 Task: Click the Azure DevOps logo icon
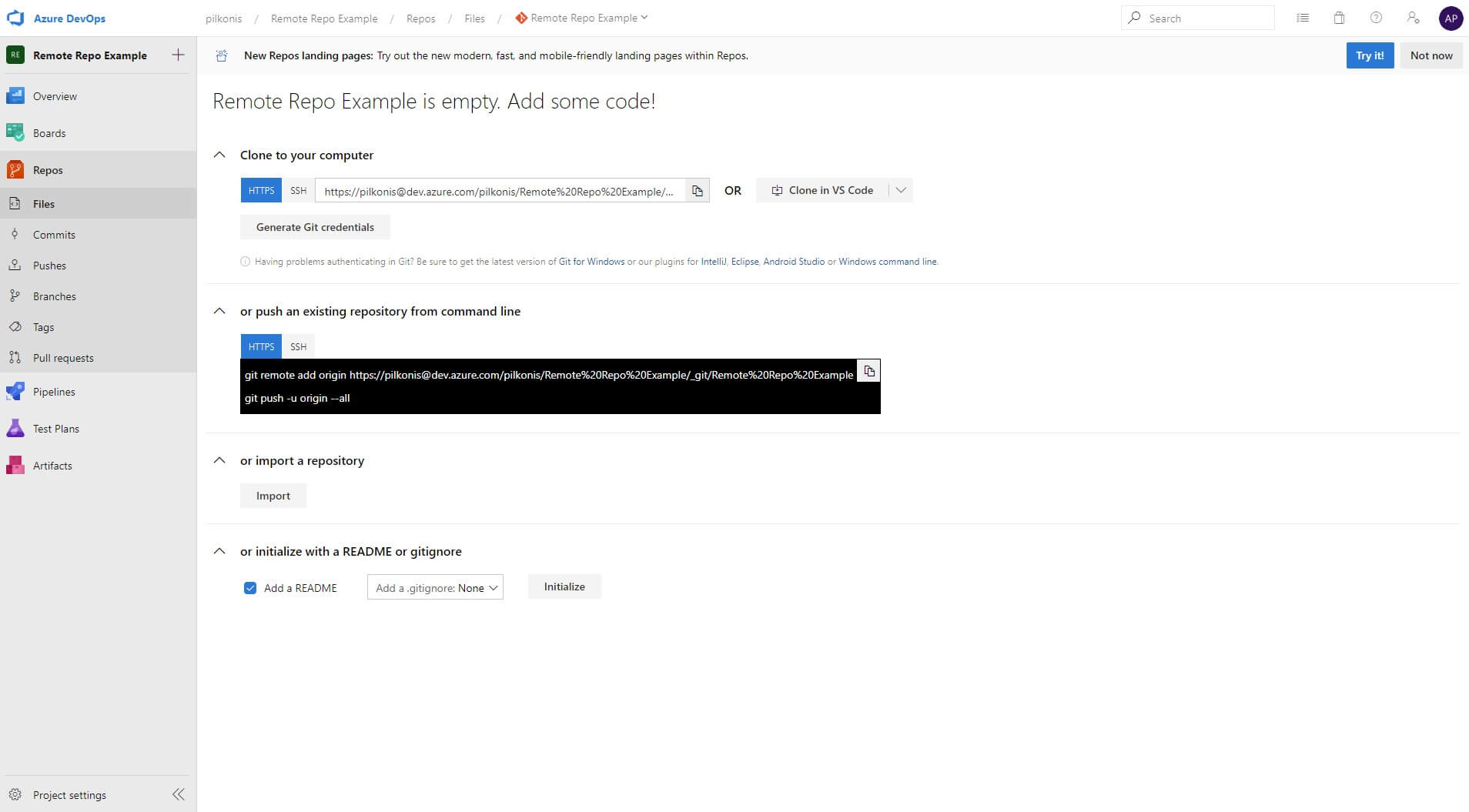[15, 18]
